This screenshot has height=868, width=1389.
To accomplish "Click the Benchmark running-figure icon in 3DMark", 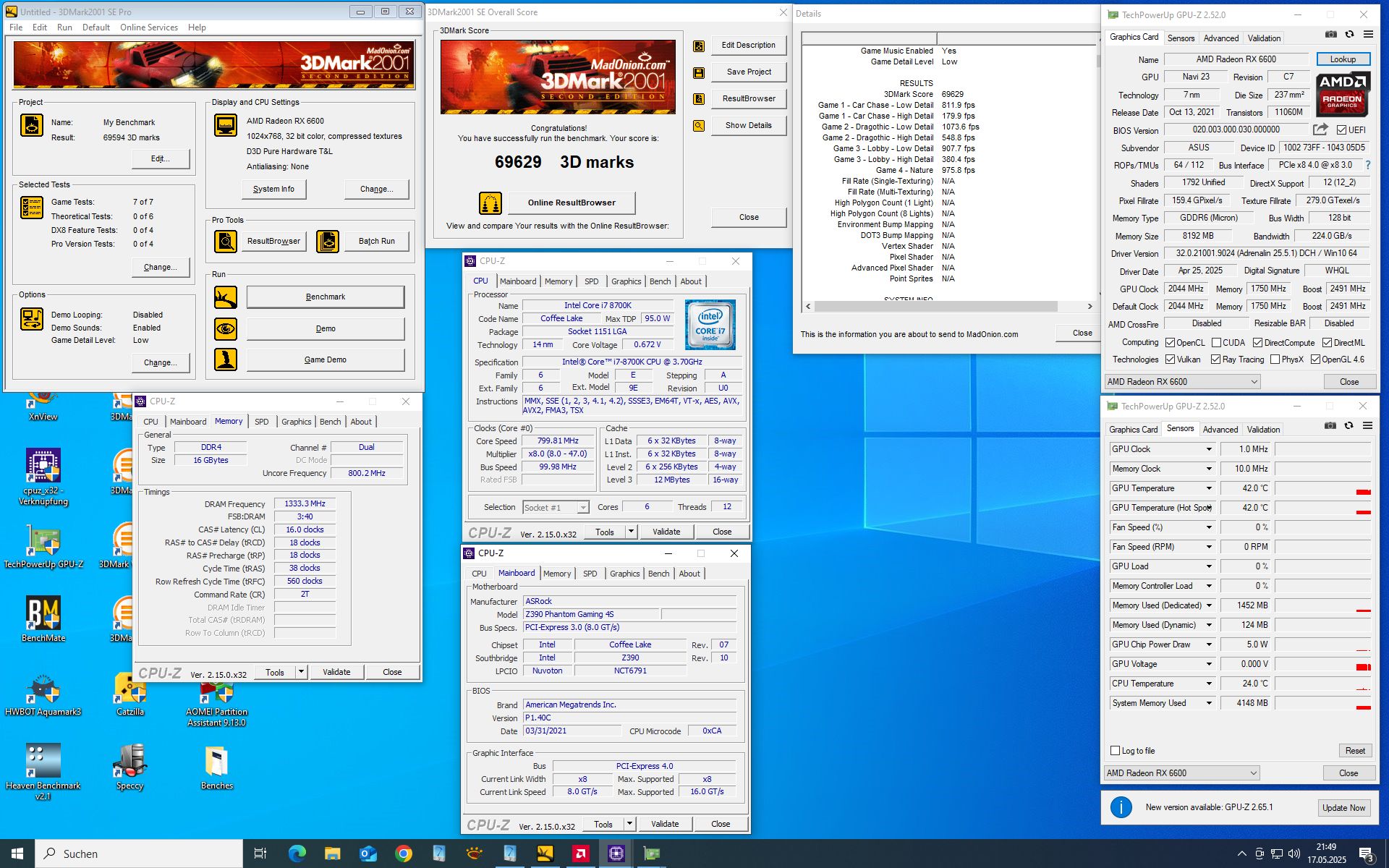I will 226,297.
